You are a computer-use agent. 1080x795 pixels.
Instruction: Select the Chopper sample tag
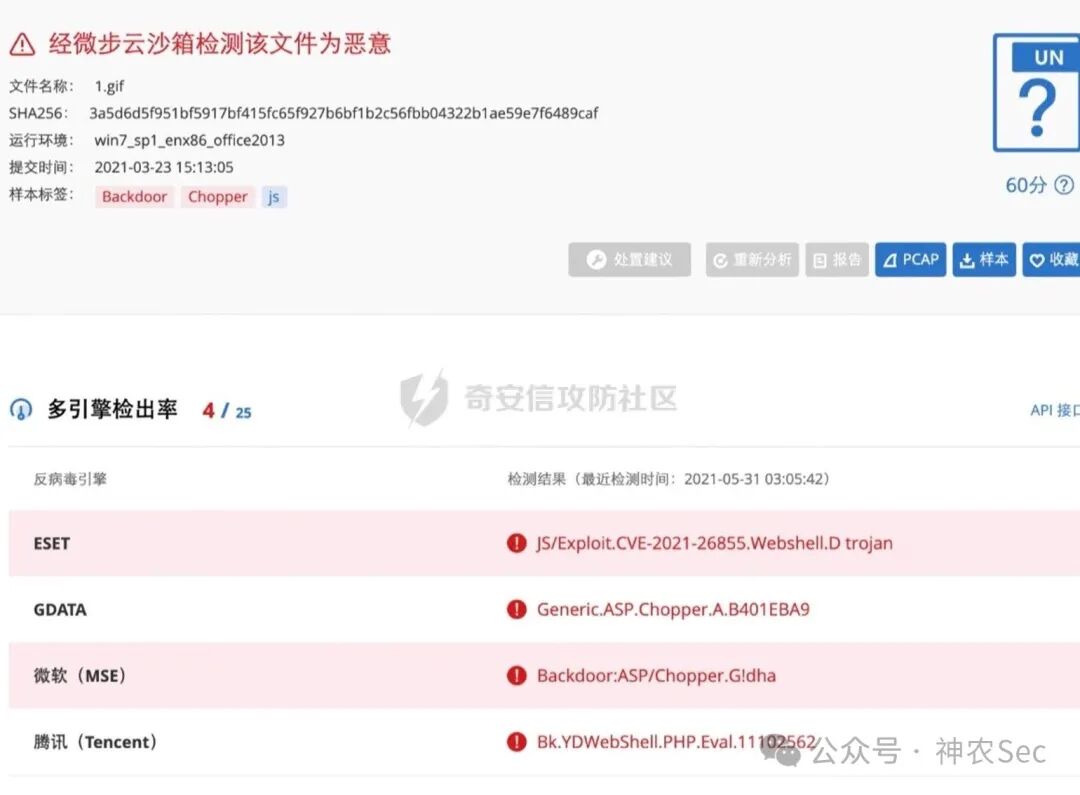pyautogui.click(x=217, y=196)
